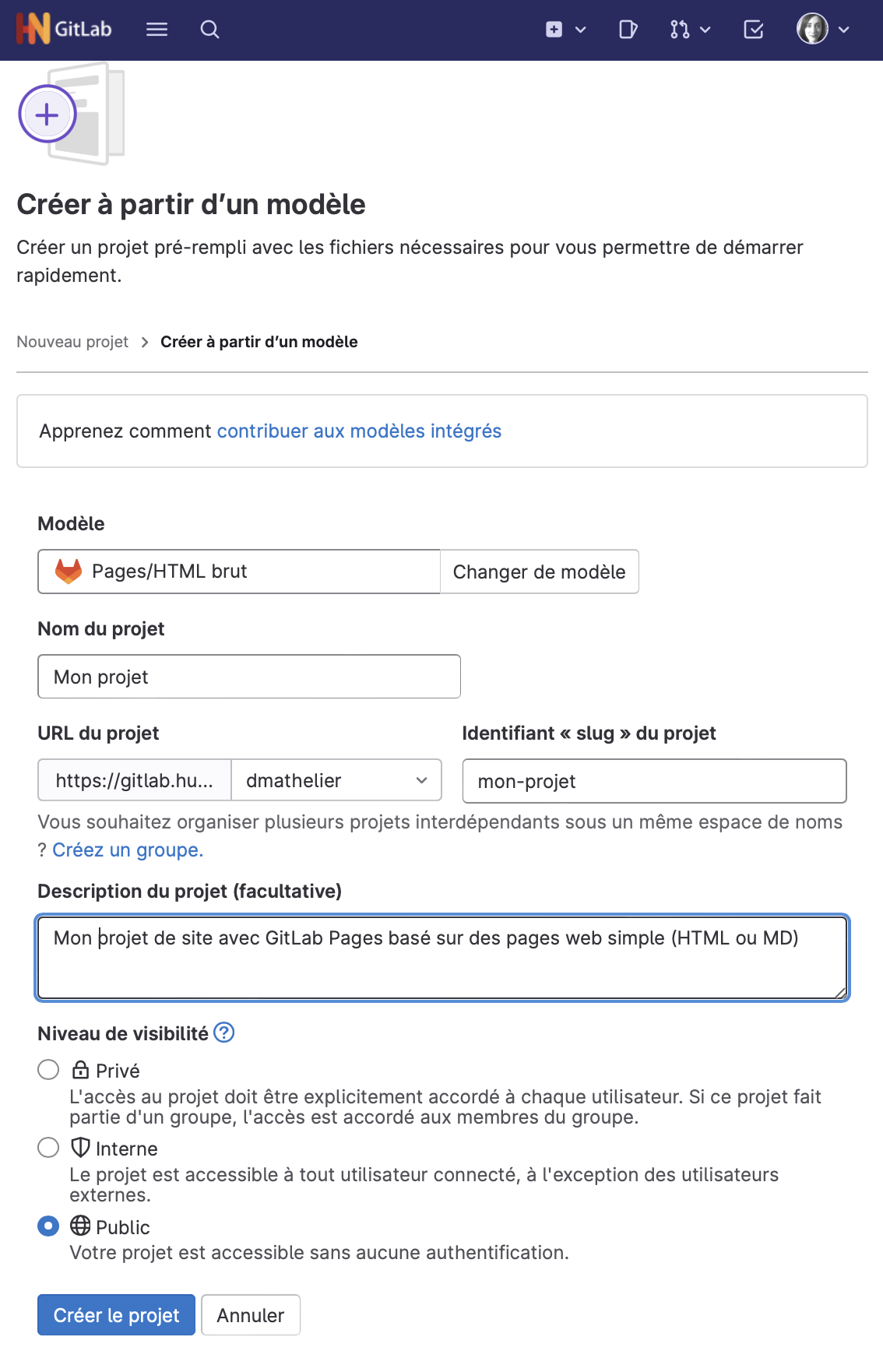The height and width of the screenshot is (1372, 883).
Task: Focus the Nom du projet field
Action: (249, 677)
